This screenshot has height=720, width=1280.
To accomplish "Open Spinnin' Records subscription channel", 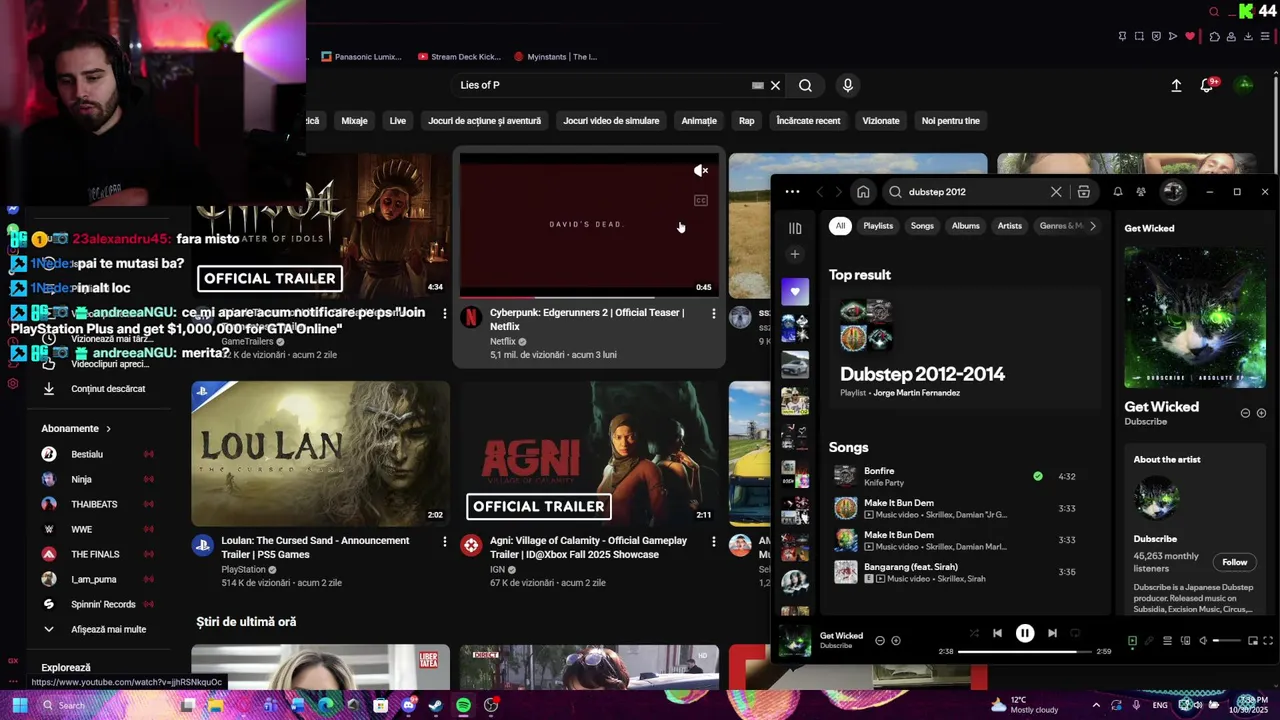I will (x=103, y=604).
